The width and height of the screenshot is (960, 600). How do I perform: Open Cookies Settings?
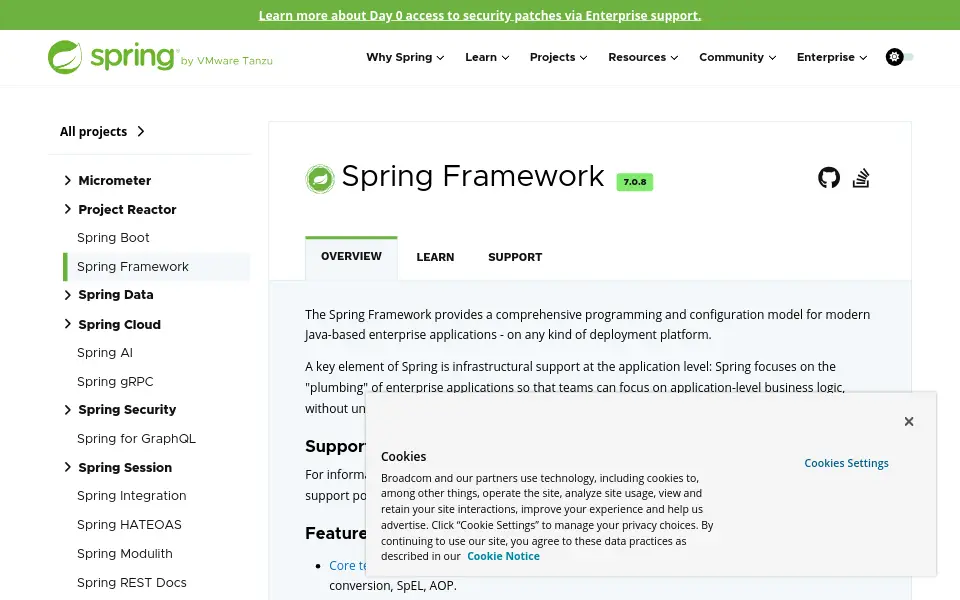846,463
